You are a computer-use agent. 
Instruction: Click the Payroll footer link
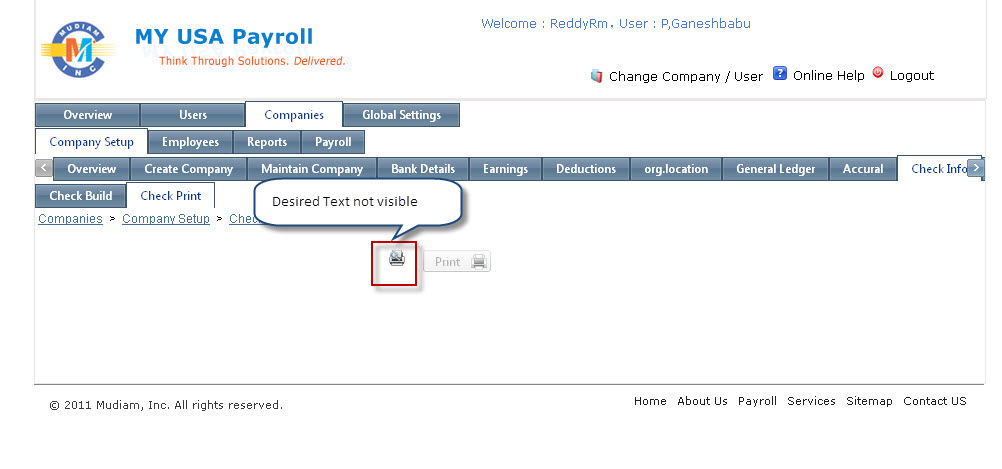click(x=757, y=401)
